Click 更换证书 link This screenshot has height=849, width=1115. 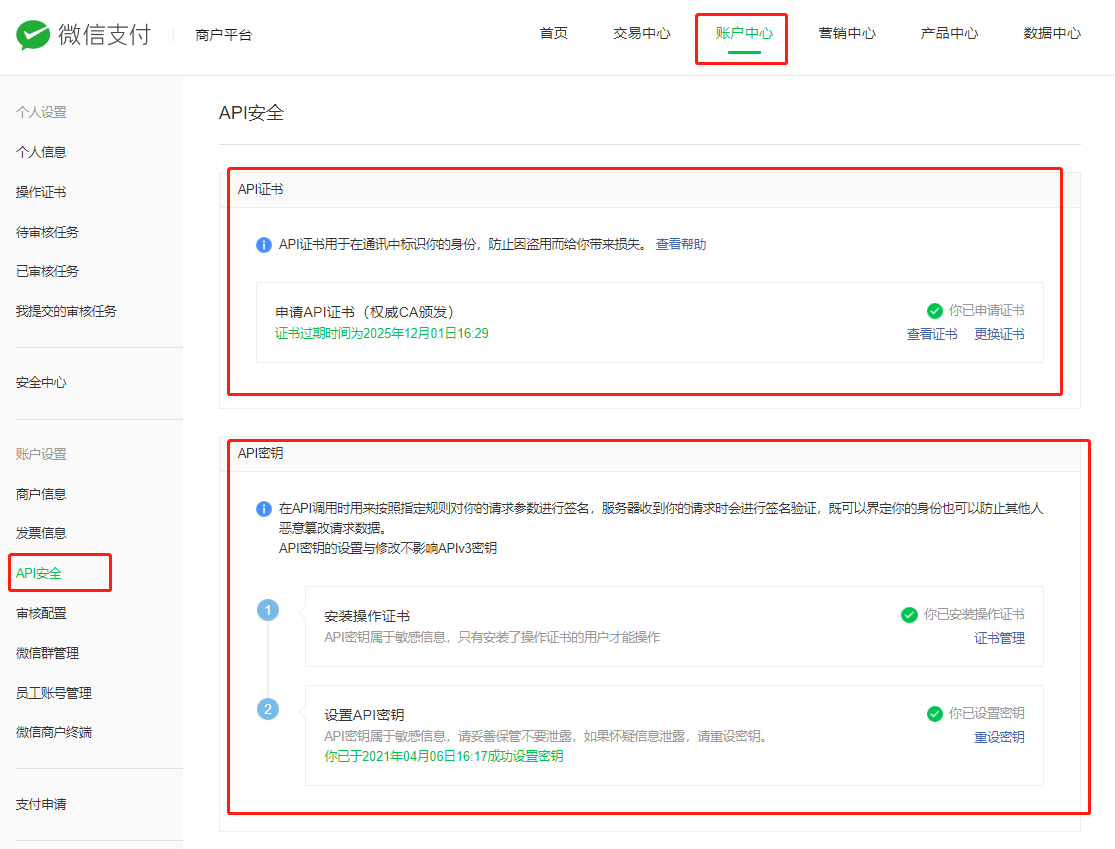pos(999,334)
